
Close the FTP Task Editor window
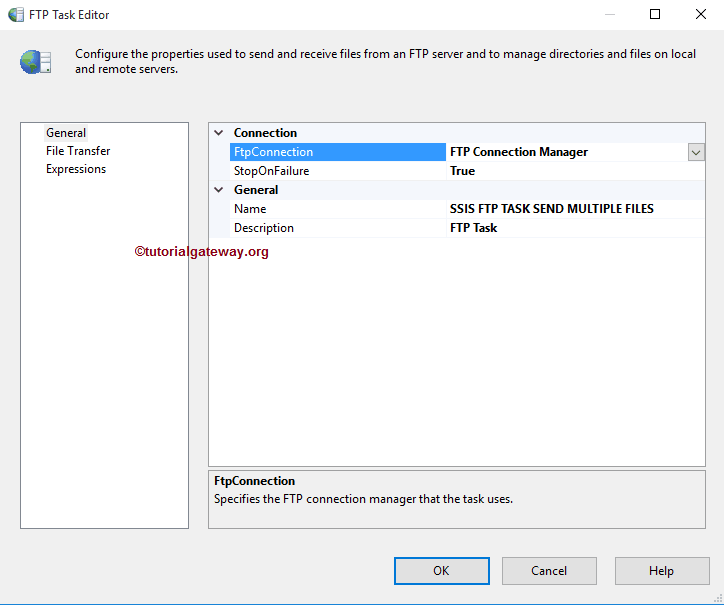pyautogui.click(x=701, y=14)
